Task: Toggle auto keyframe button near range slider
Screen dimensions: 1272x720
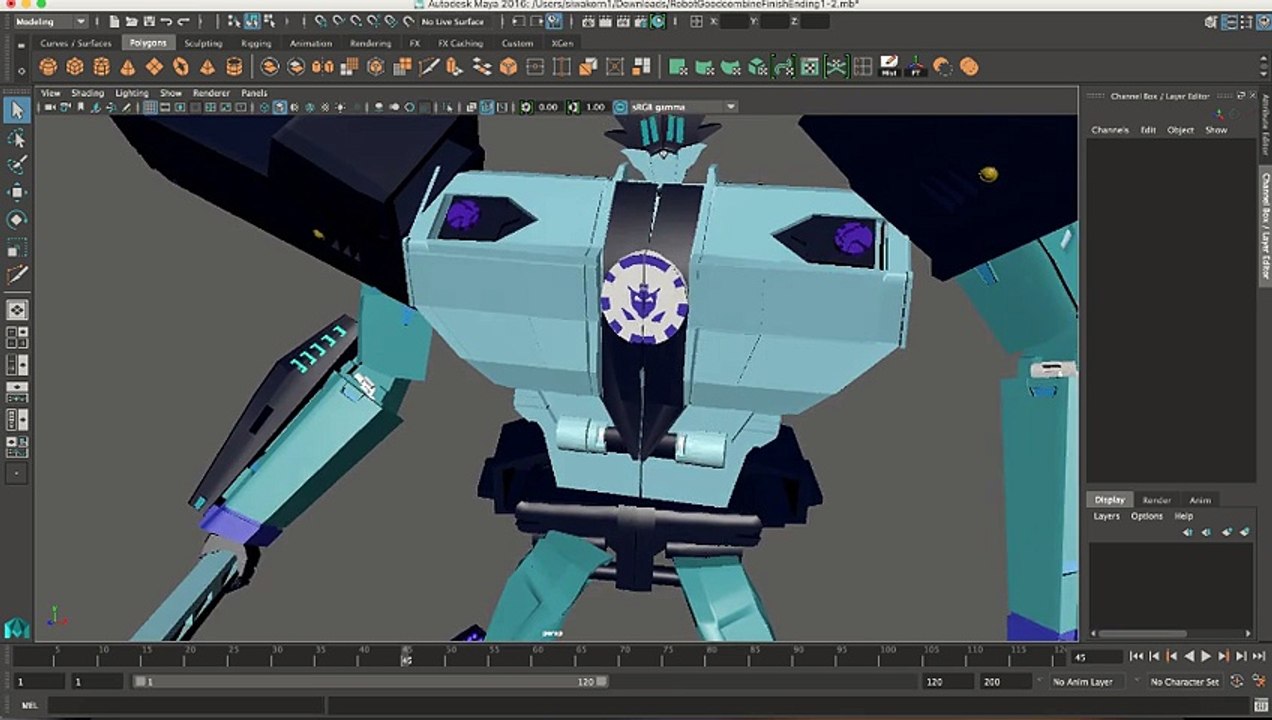Action: coord(1238,681)
